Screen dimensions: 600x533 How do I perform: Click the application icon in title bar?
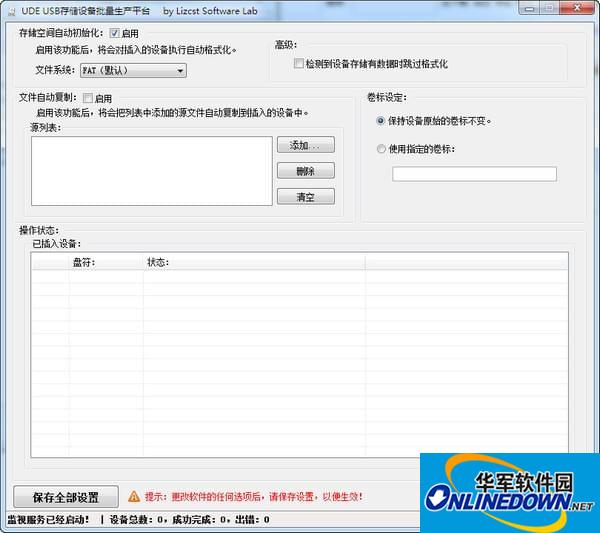tap(11, 11)
